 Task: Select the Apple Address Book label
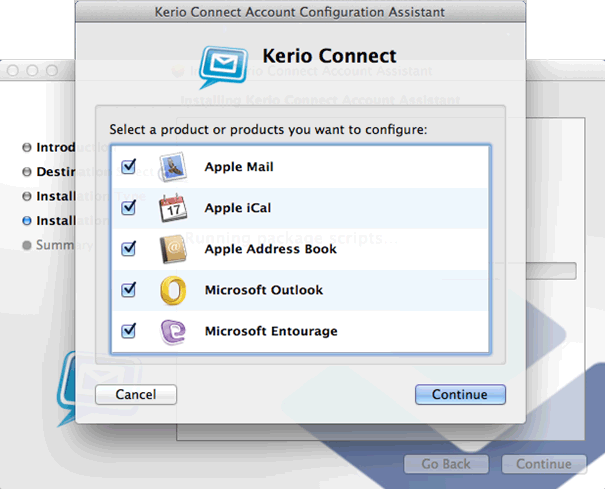270,249
